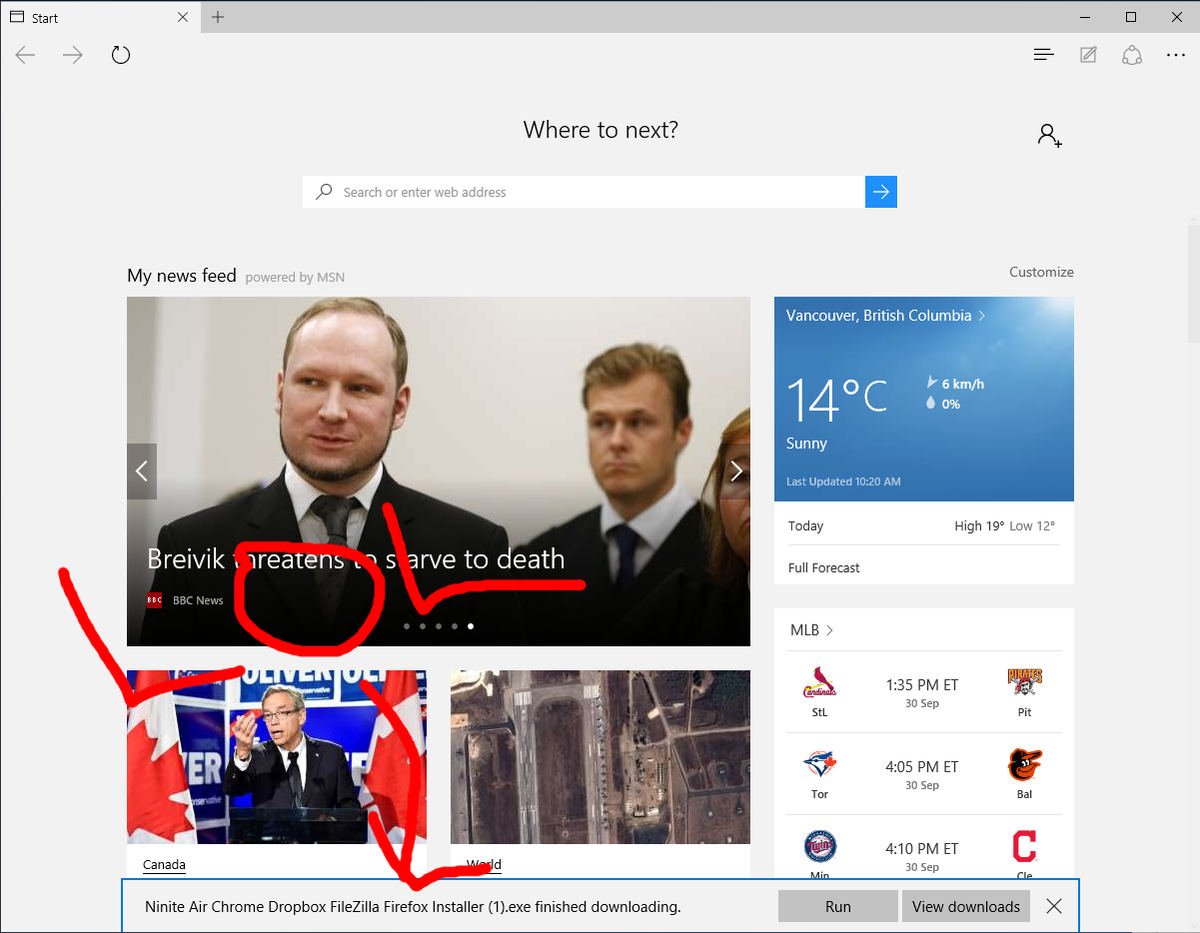Viewport: 1200px width, 933px height.
Task: Select the Start tab
Action: click(98, 17)
